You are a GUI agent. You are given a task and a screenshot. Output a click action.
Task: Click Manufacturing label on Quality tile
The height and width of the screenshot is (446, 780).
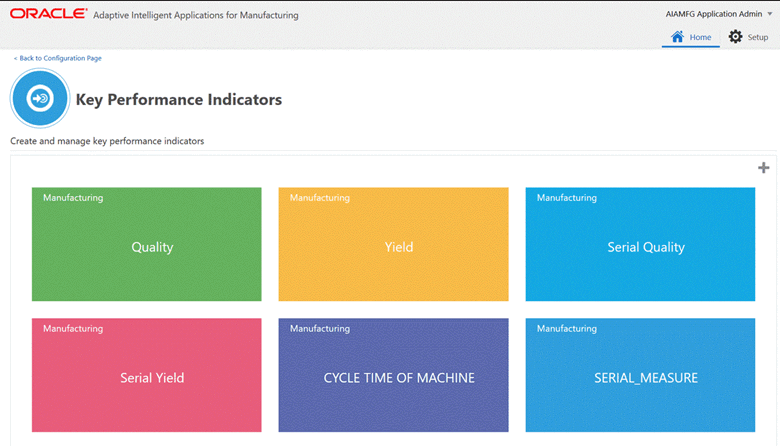[x=73, y=198]
